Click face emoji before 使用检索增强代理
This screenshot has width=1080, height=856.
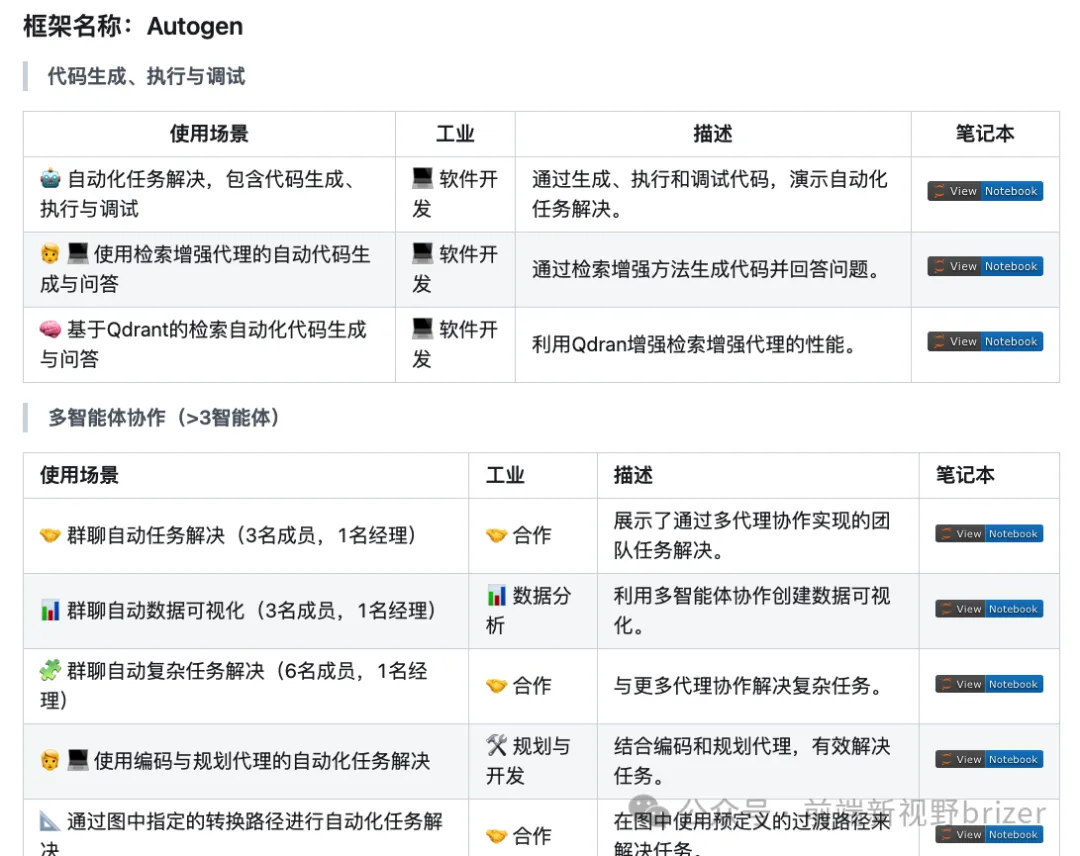(x=50, y=254)
